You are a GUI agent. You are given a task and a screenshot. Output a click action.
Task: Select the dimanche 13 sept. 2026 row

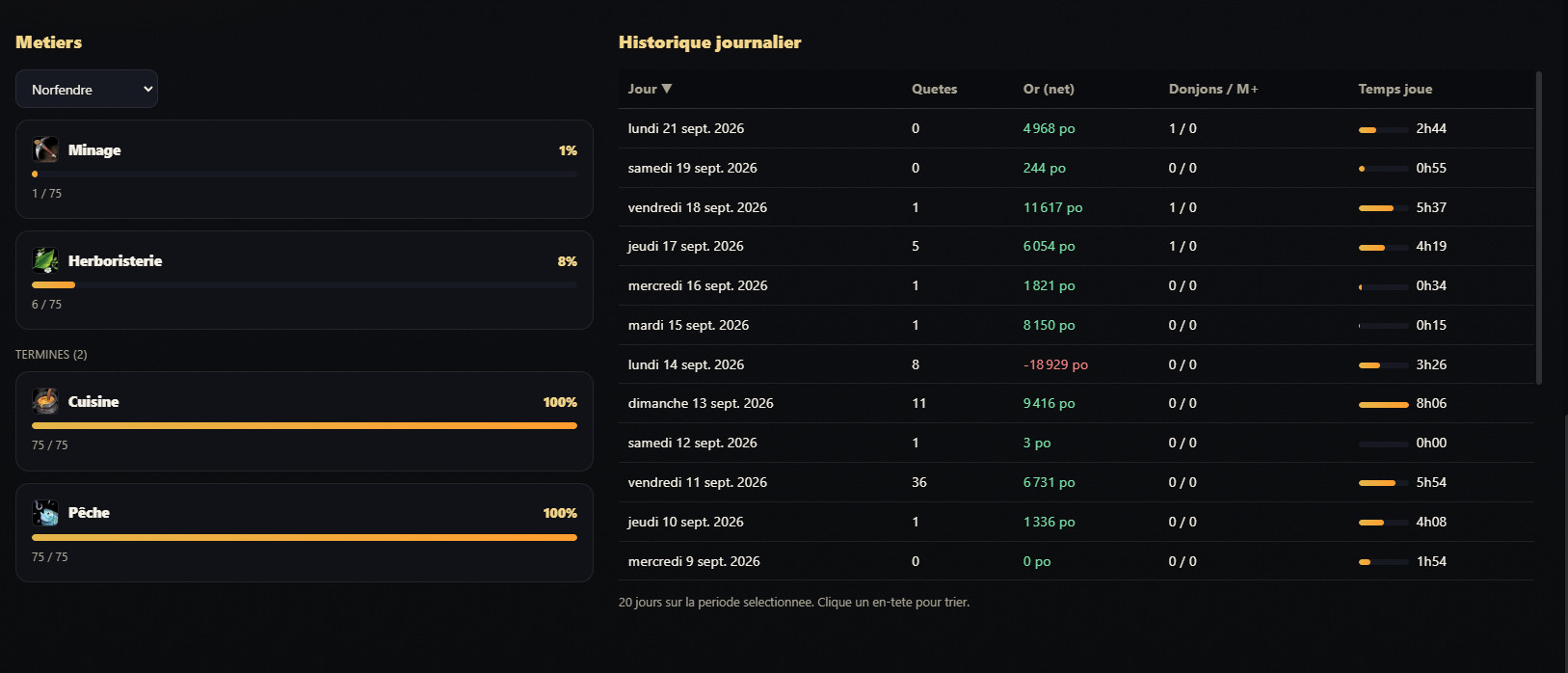click(x=1076, y=403)
